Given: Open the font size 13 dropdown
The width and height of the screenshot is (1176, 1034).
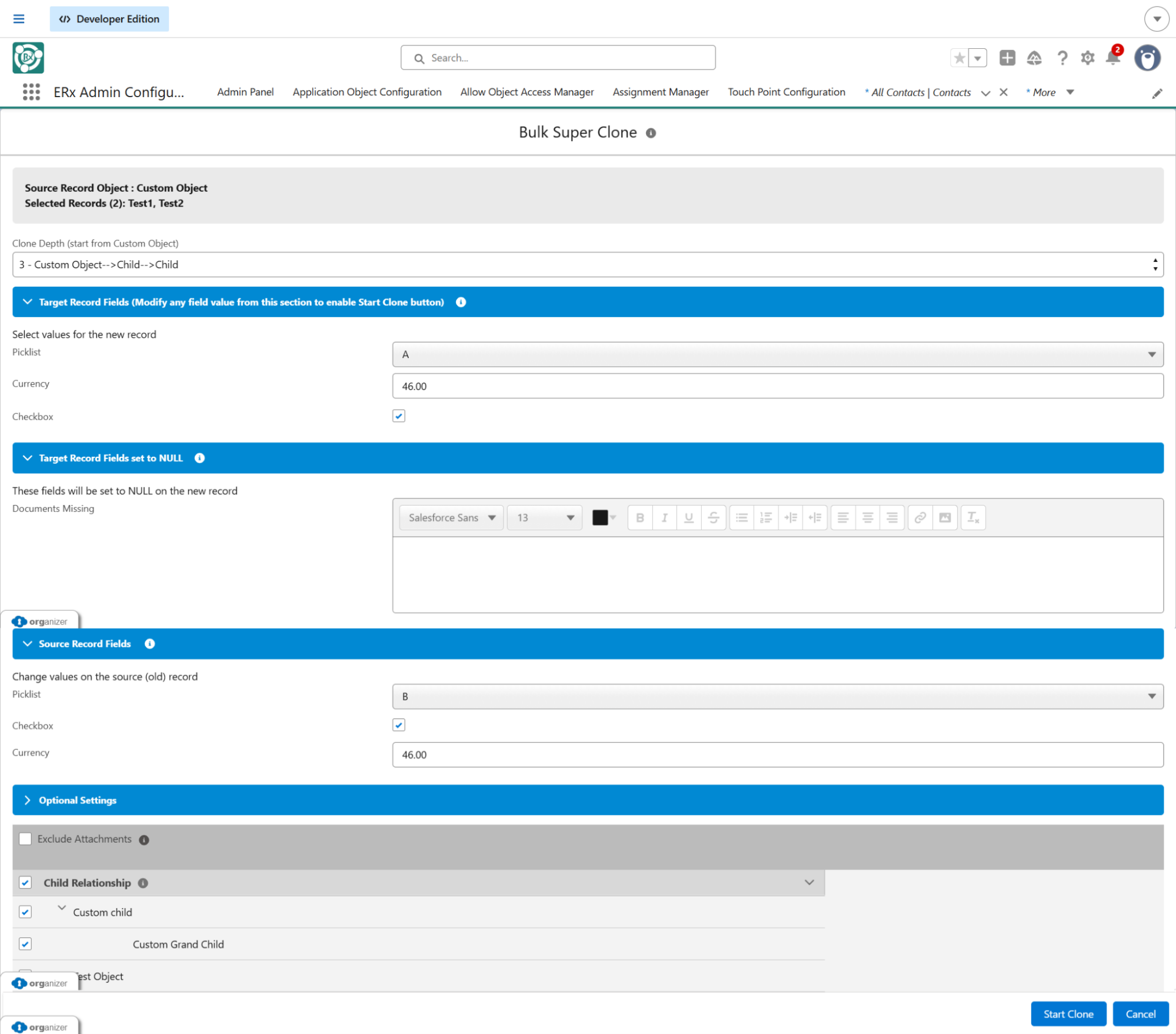Looking at the screenshot, I should (545, 517).
